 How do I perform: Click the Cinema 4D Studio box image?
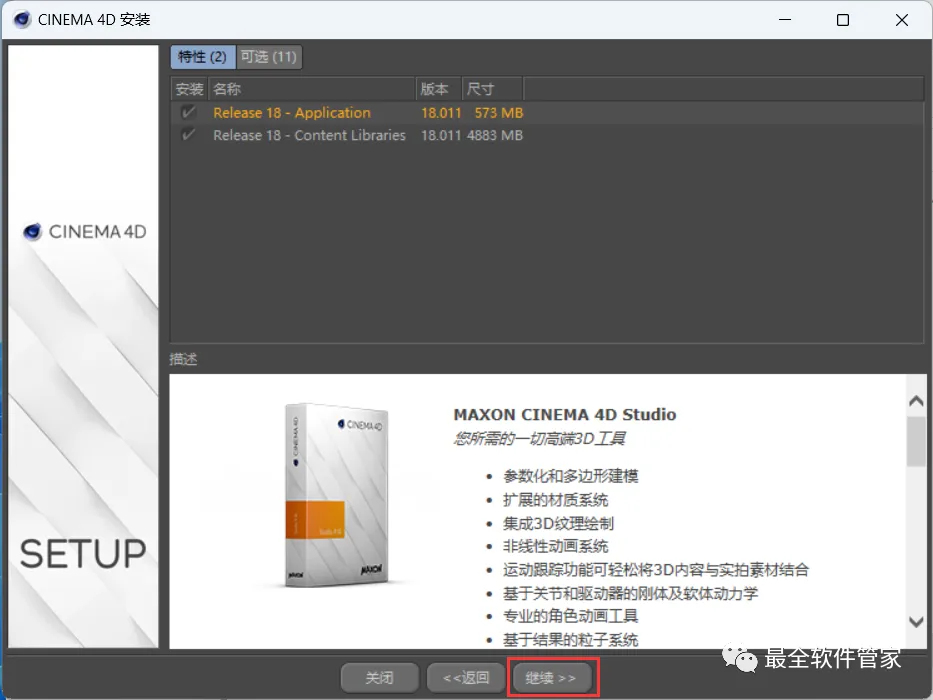pyautogui.click(x=336, y=495)
